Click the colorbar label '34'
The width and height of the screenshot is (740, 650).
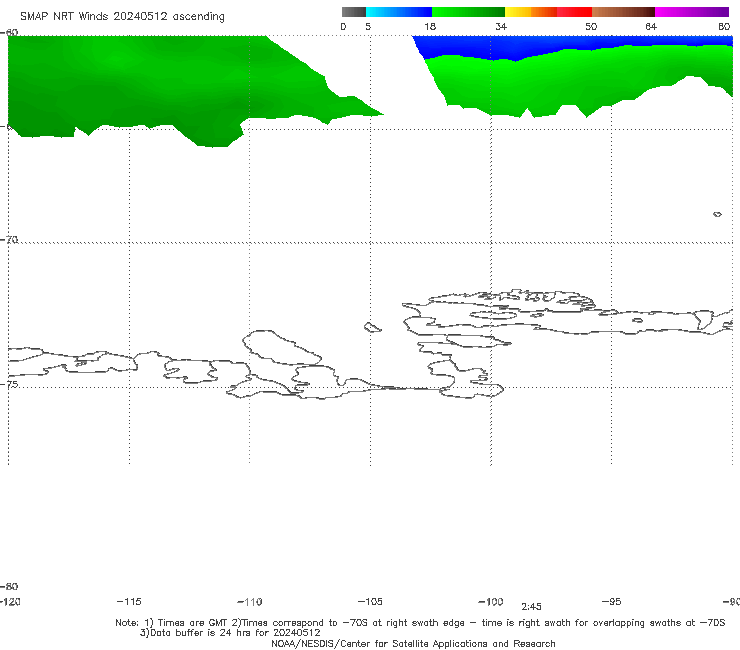(501, 26)
